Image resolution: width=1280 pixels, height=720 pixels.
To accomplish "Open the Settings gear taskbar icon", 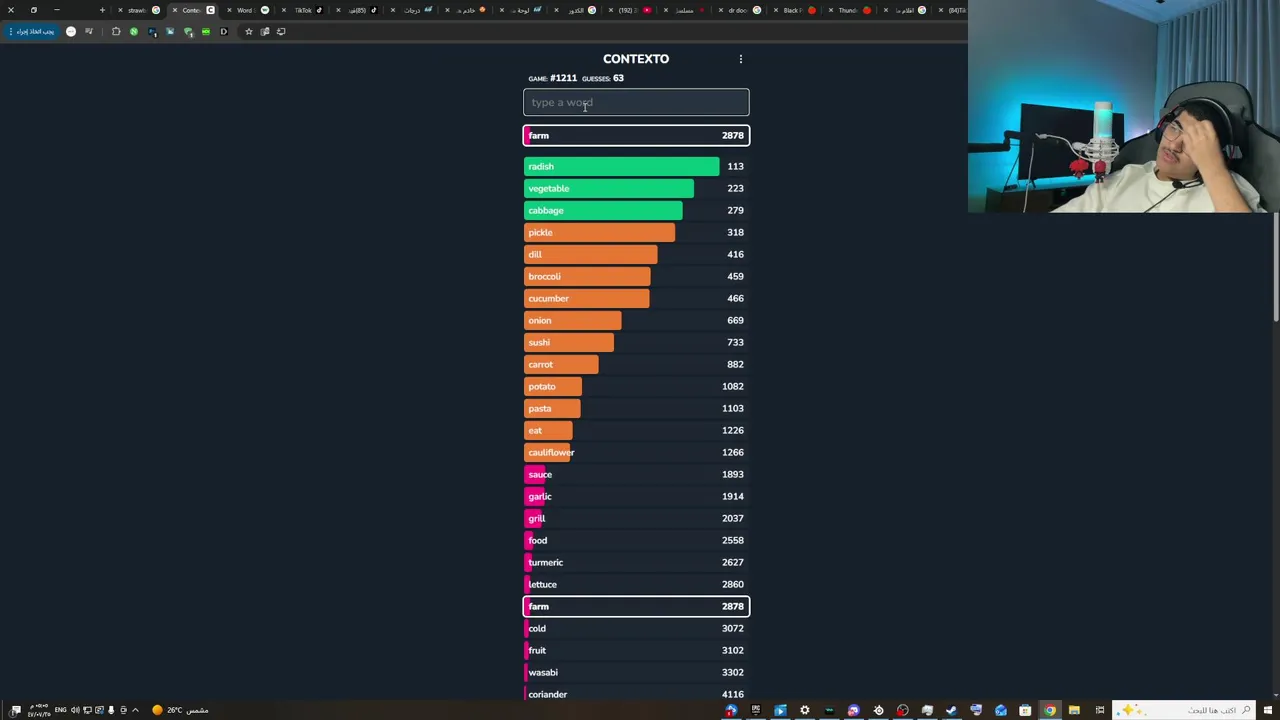I will pyautogui.click(x=805, y=710).
